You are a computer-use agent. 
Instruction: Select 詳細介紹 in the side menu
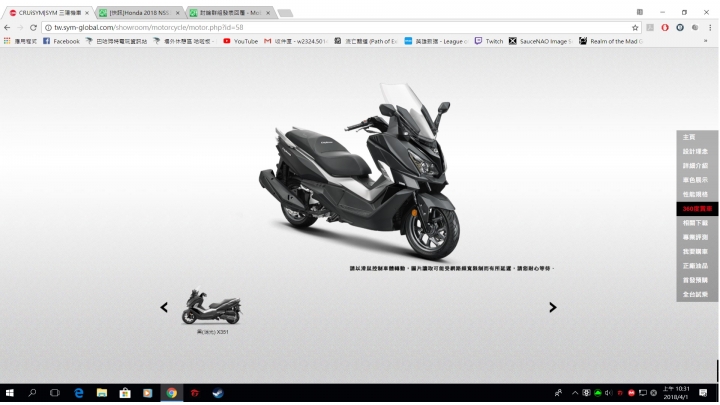point(697,166)
